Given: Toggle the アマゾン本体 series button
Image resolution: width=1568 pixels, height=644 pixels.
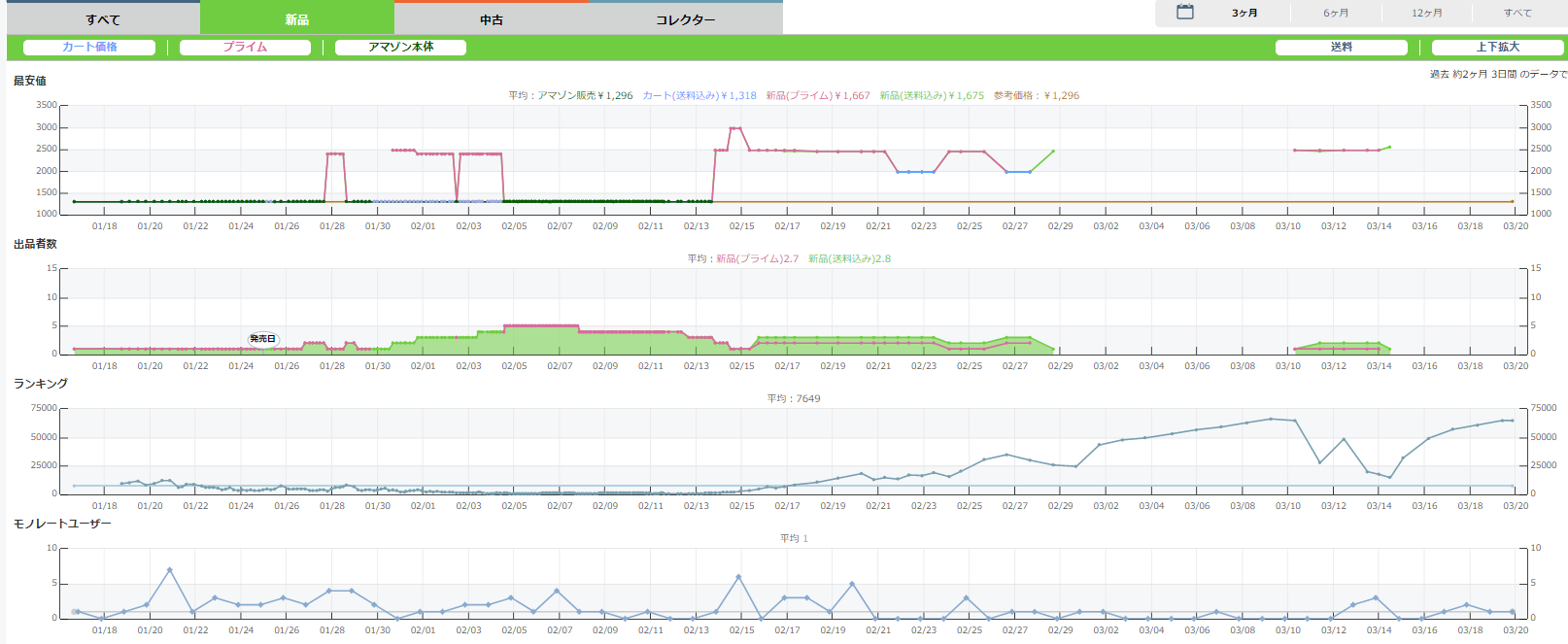Looking at the screenshot, I should (x=400, y=47).
